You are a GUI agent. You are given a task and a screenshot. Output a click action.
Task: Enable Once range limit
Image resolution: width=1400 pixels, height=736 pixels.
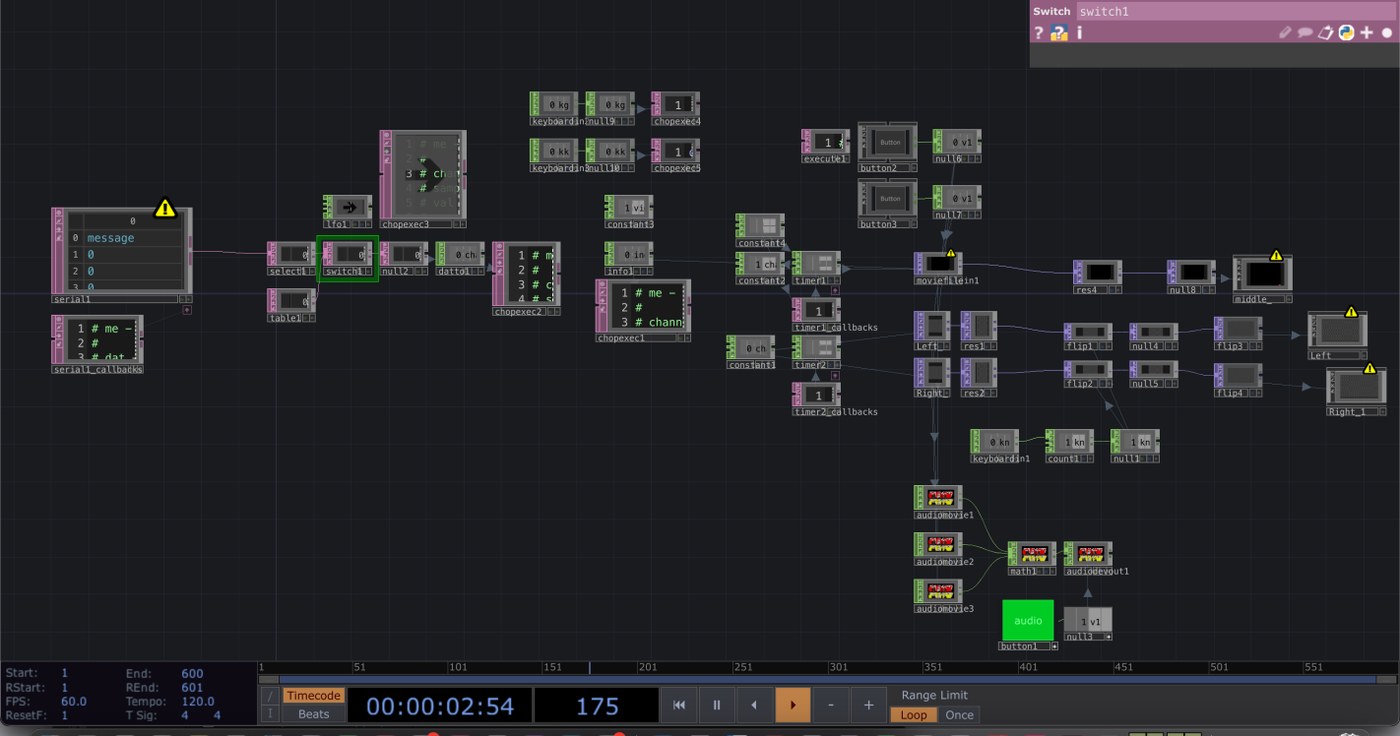tap(959, 715)
